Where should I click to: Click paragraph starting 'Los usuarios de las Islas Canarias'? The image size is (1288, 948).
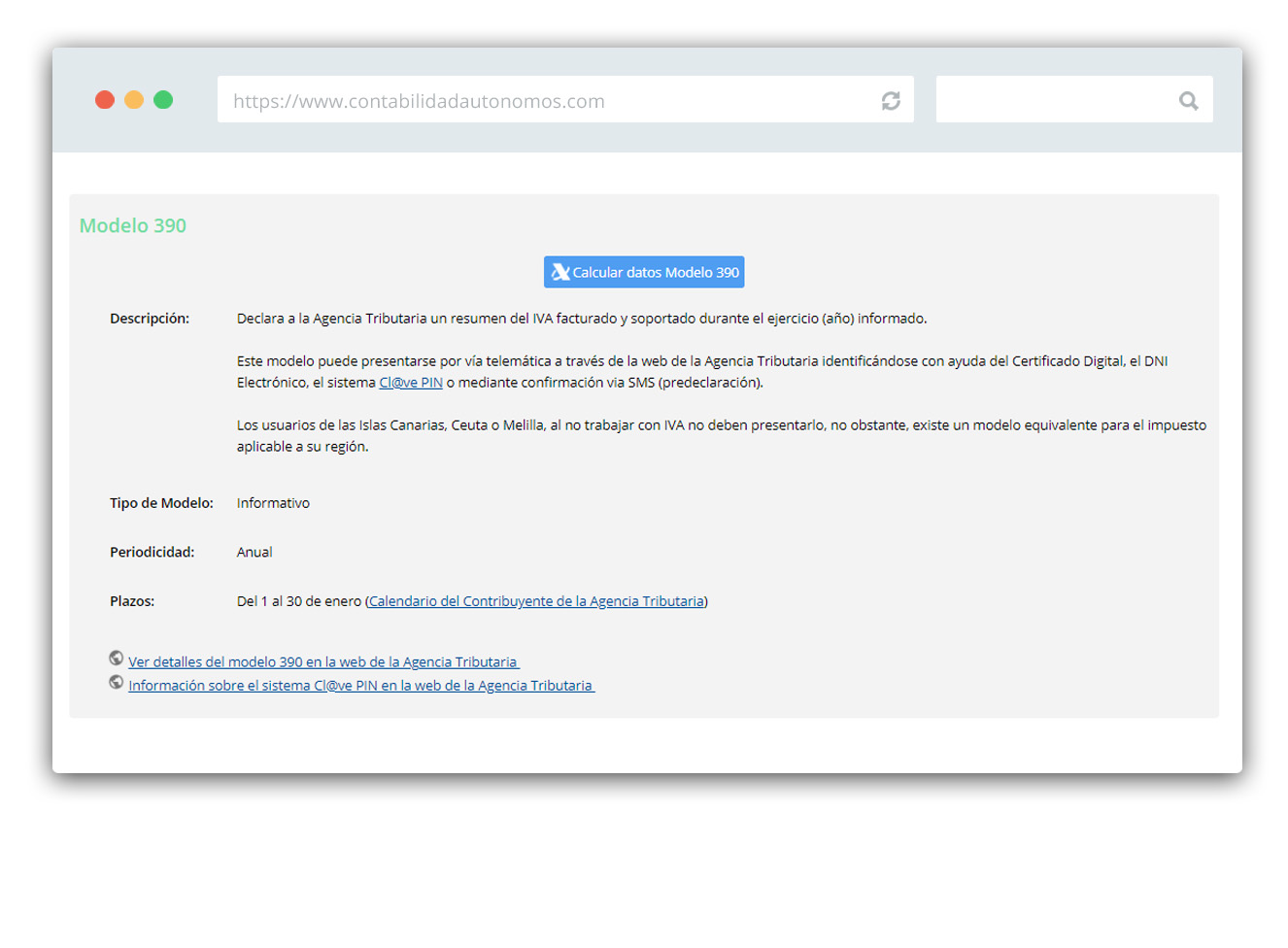tap(722, 436)
